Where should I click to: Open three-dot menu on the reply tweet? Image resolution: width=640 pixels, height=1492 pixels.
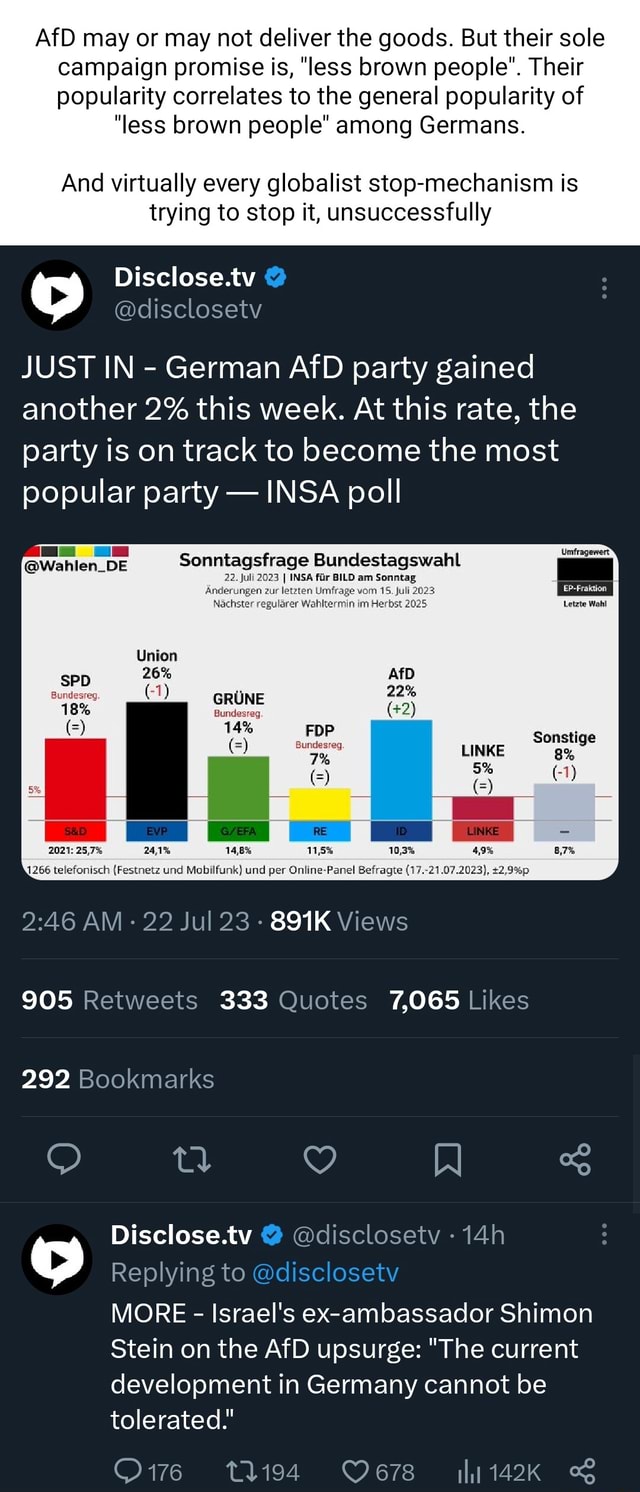603,1236
